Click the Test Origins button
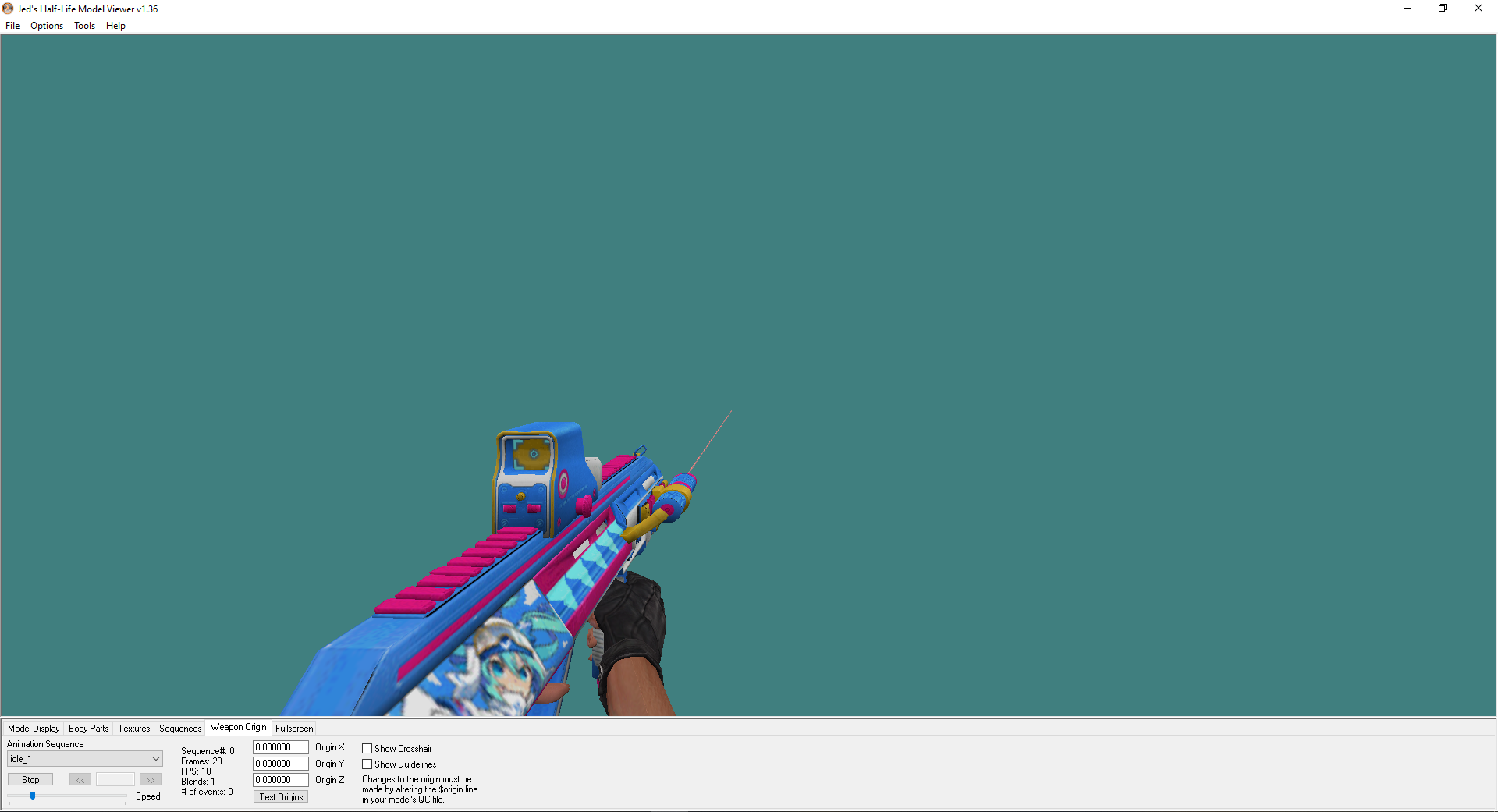Viewport: 1498px width, 812px height. click(281, 796)
